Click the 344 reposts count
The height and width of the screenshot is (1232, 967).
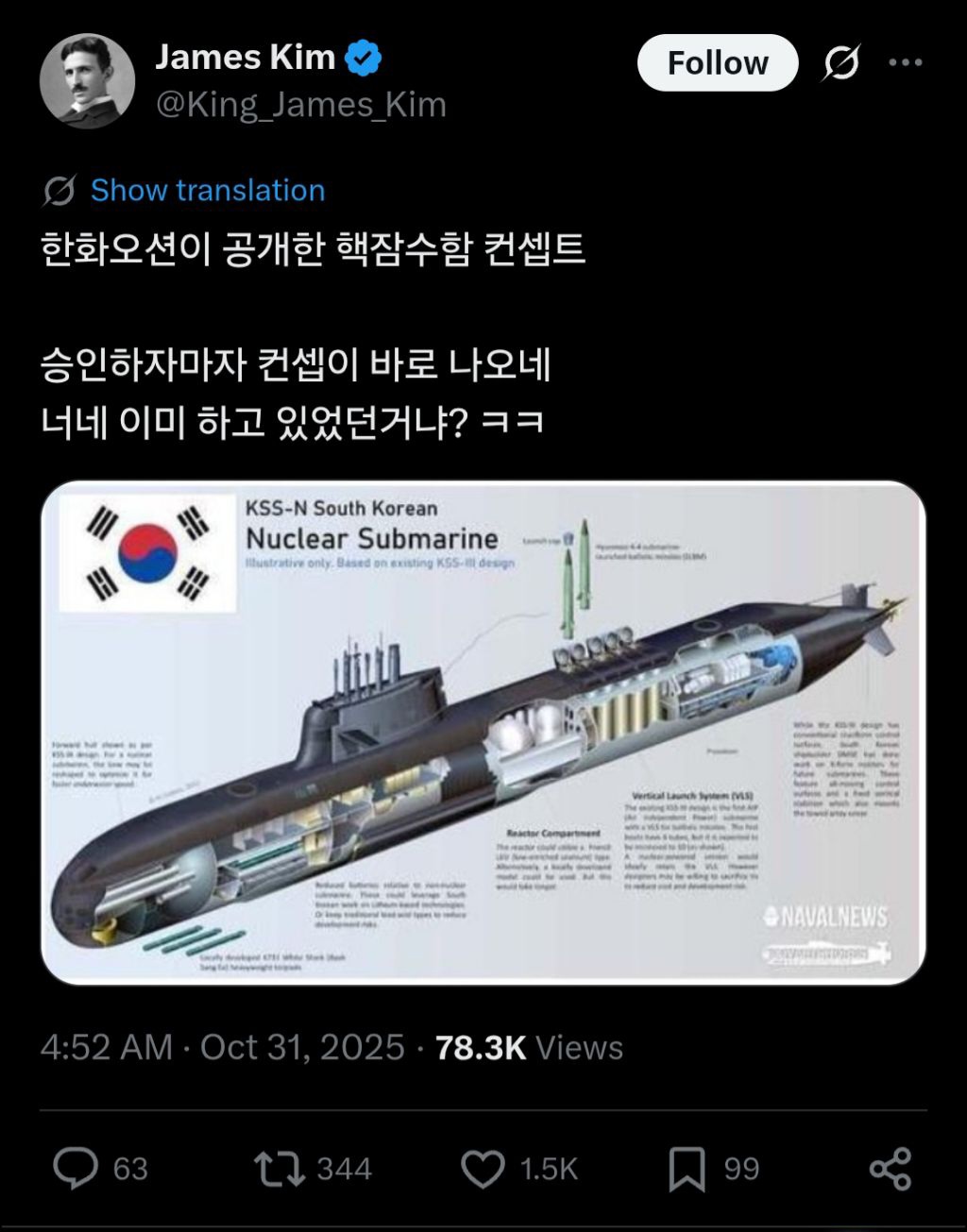(344, 1169)
